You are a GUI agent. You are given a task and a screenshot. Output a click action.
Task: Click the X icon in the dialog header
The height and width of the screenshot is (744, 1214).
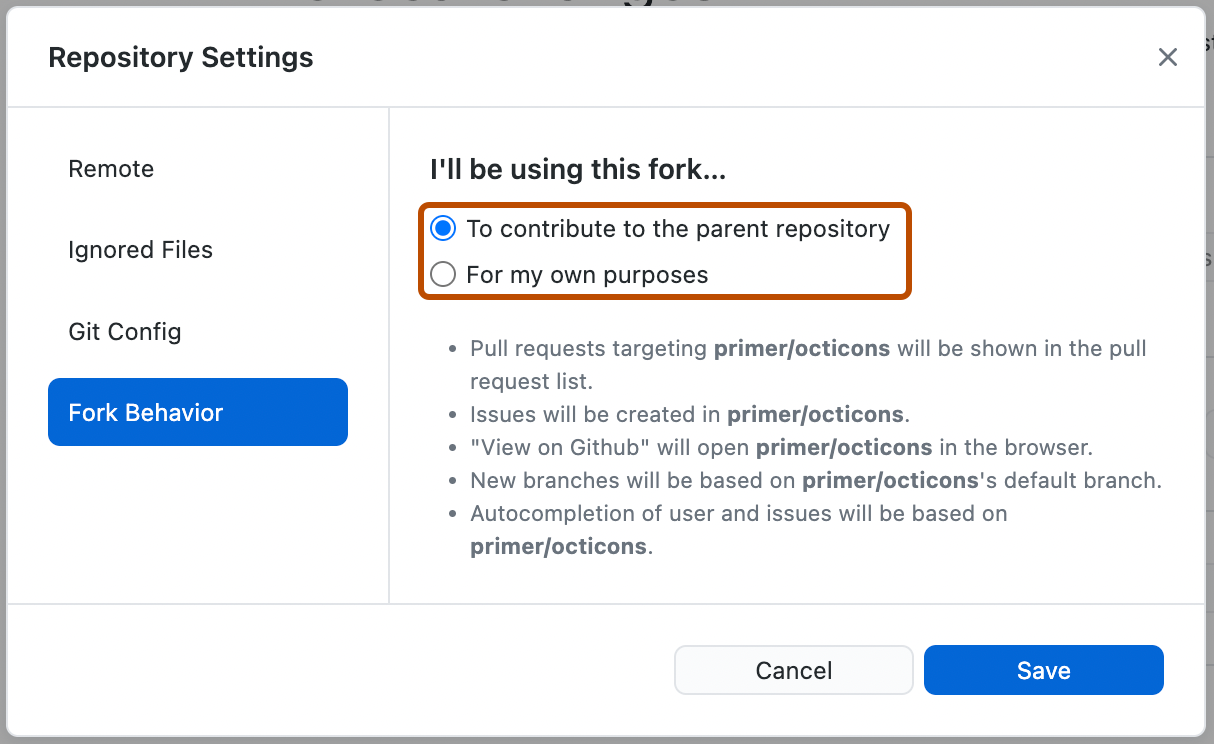pyautogui.click(x=1167, y=57)
